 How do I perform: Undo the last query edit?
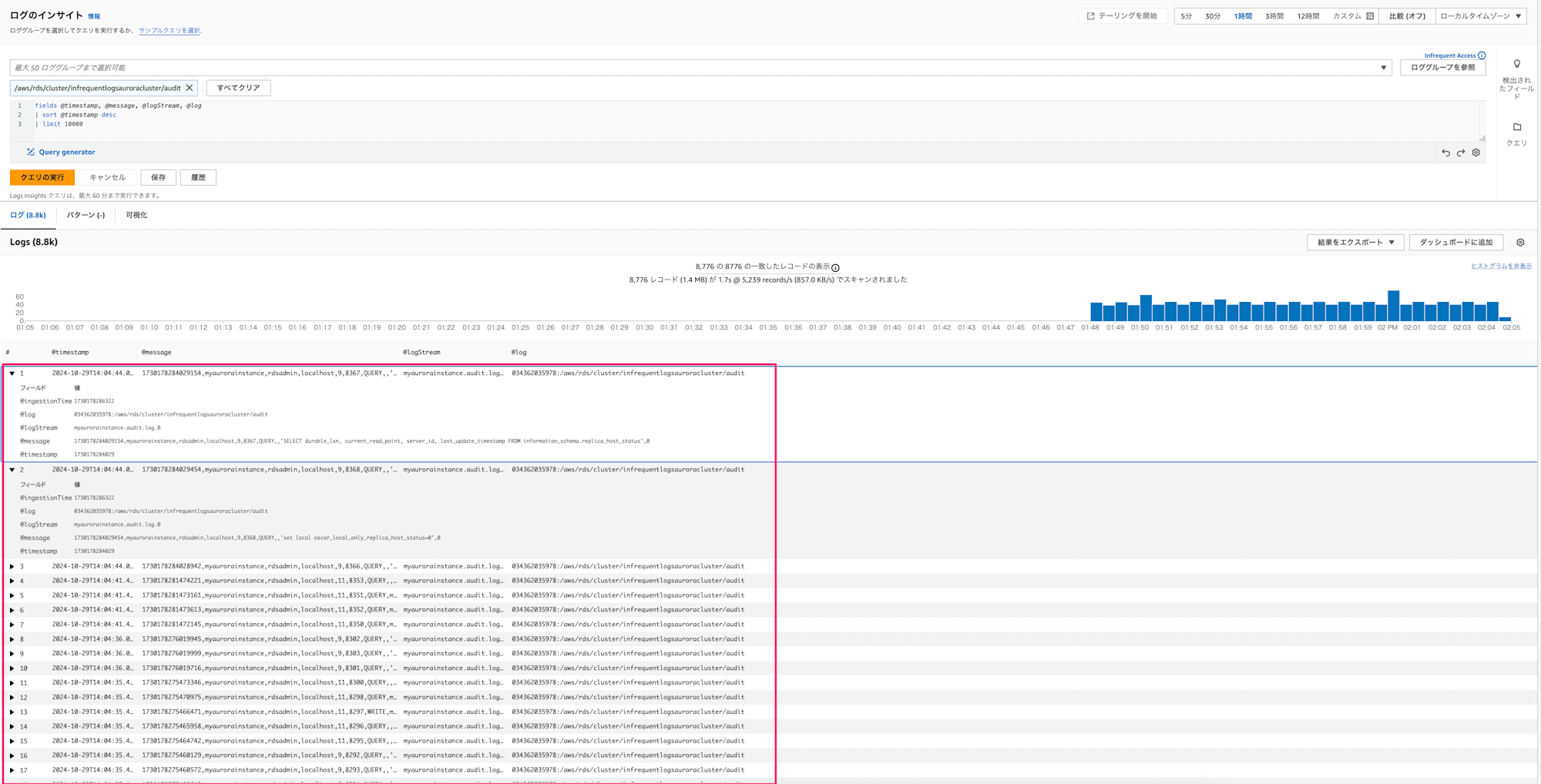click(1445, 152)
